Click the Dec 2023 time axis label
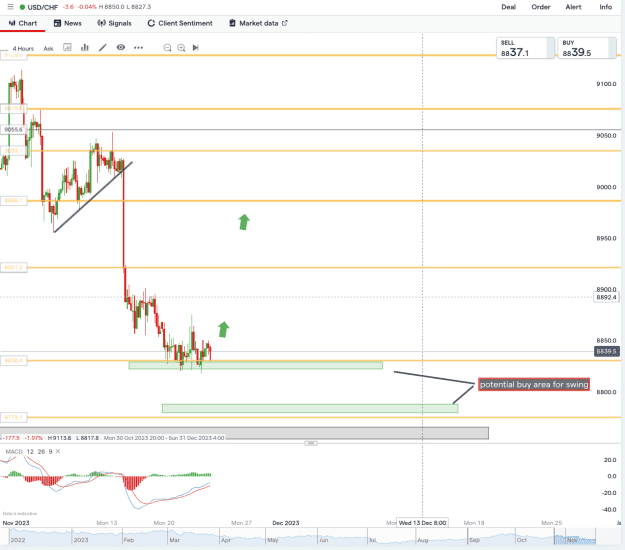 point(286,522)
